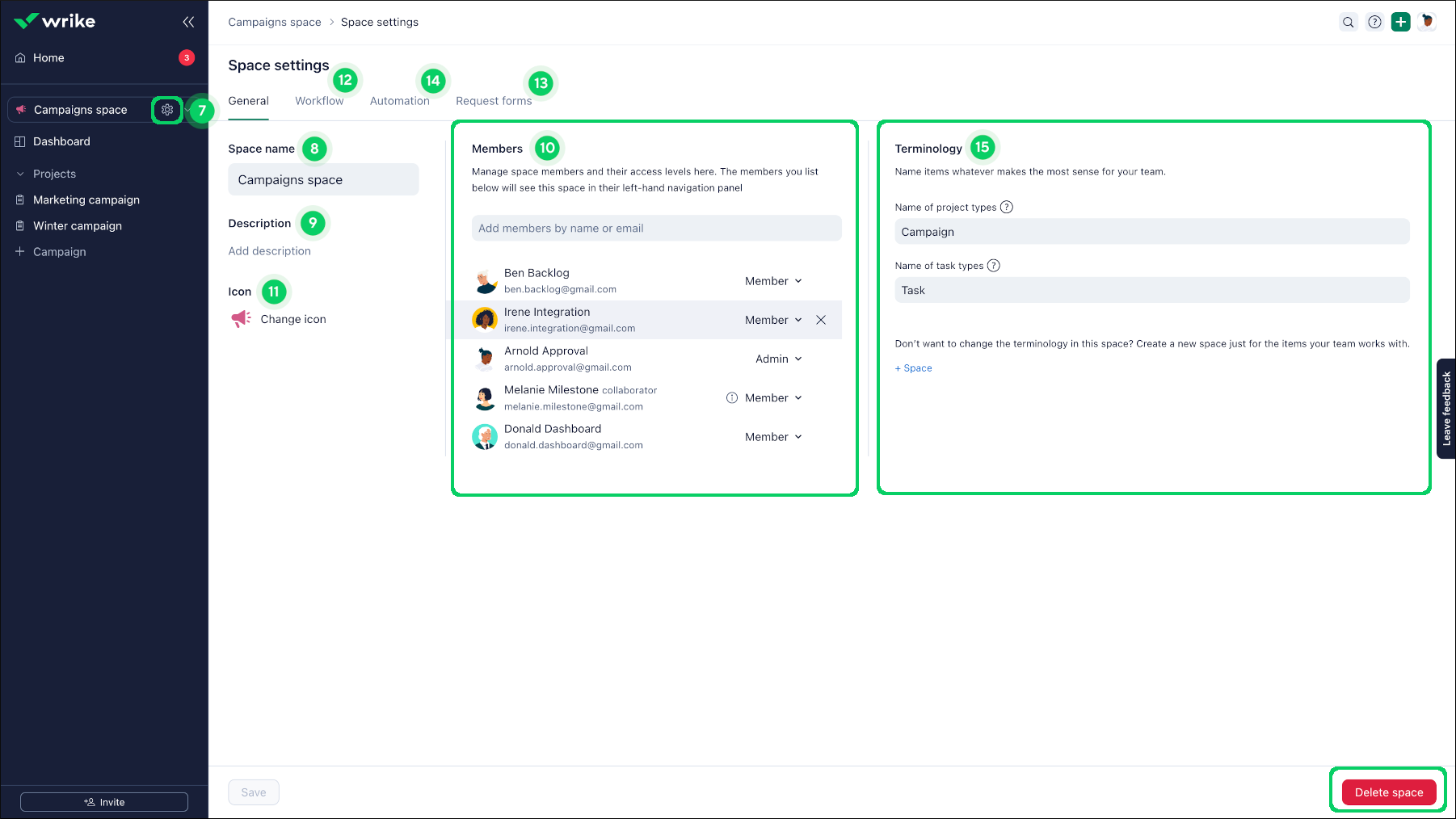Click help icon next to project types
This screenshot has width=1456, height=819.
[1007, 207]
